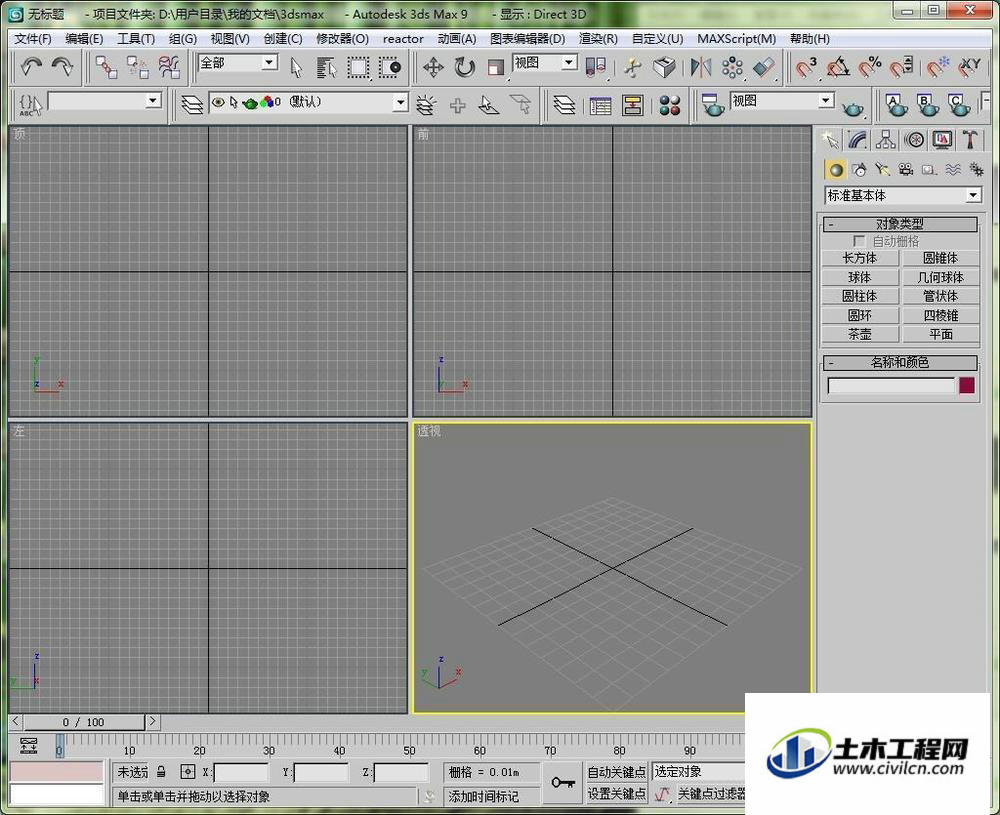The image size is (1000, 815).
Task: Click the Create New Layer icon
Action: point(426,105)
